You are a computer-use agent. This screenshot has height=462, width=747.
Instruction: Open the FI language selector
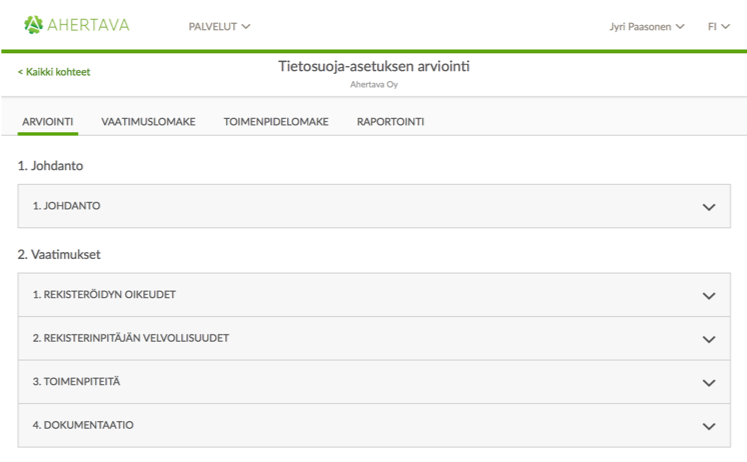click(x=718, y=26)
